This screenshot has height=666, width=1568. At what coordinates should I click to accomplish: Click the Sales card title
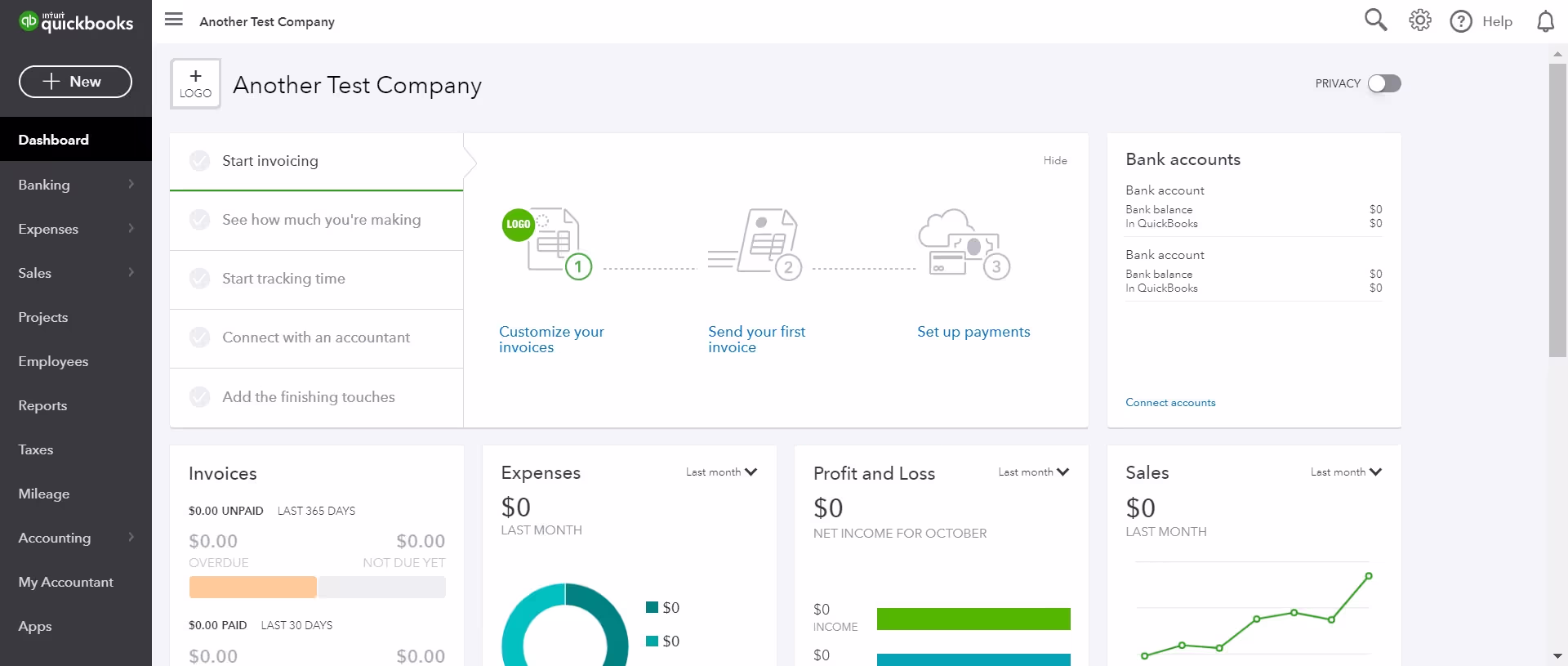tap(1147, 472)
